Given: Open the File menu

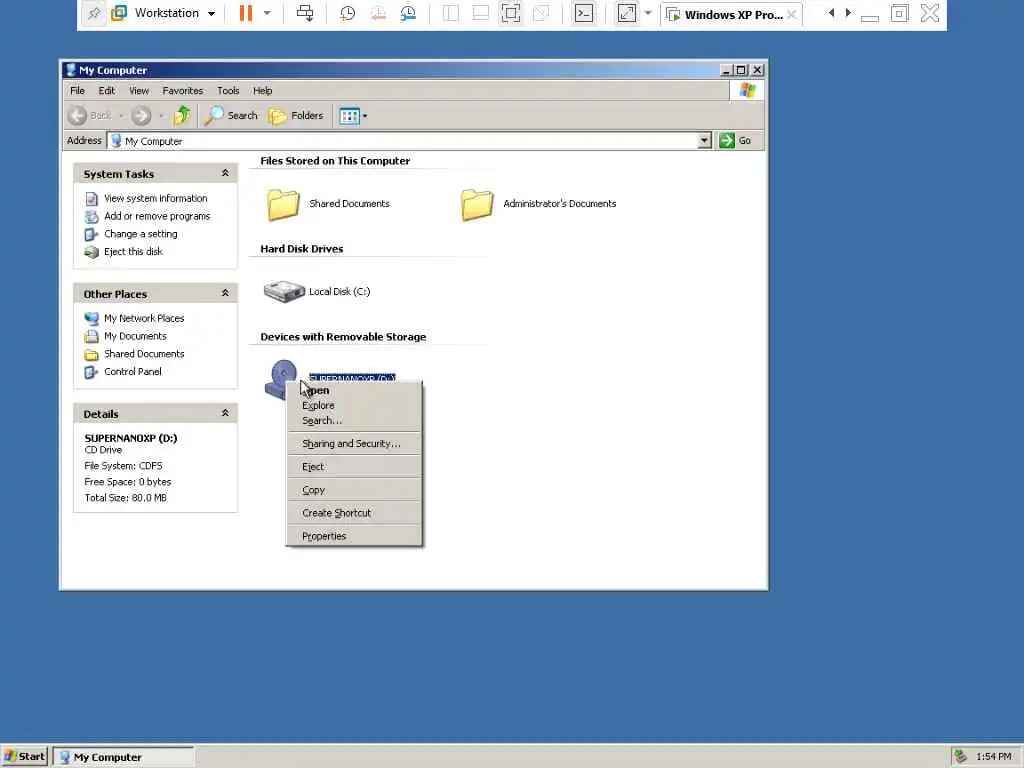Looking at the screenshot, I should [x=77, y=91].
